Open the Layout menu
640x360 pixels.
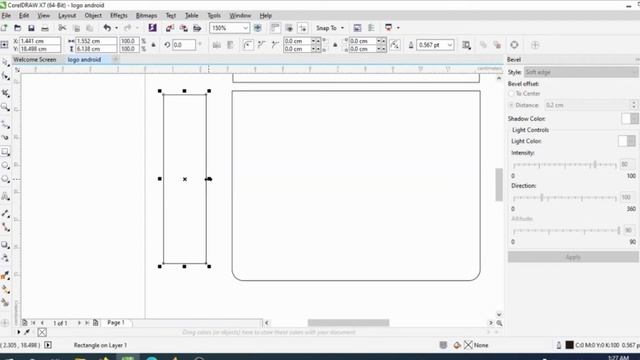(67, 16)
